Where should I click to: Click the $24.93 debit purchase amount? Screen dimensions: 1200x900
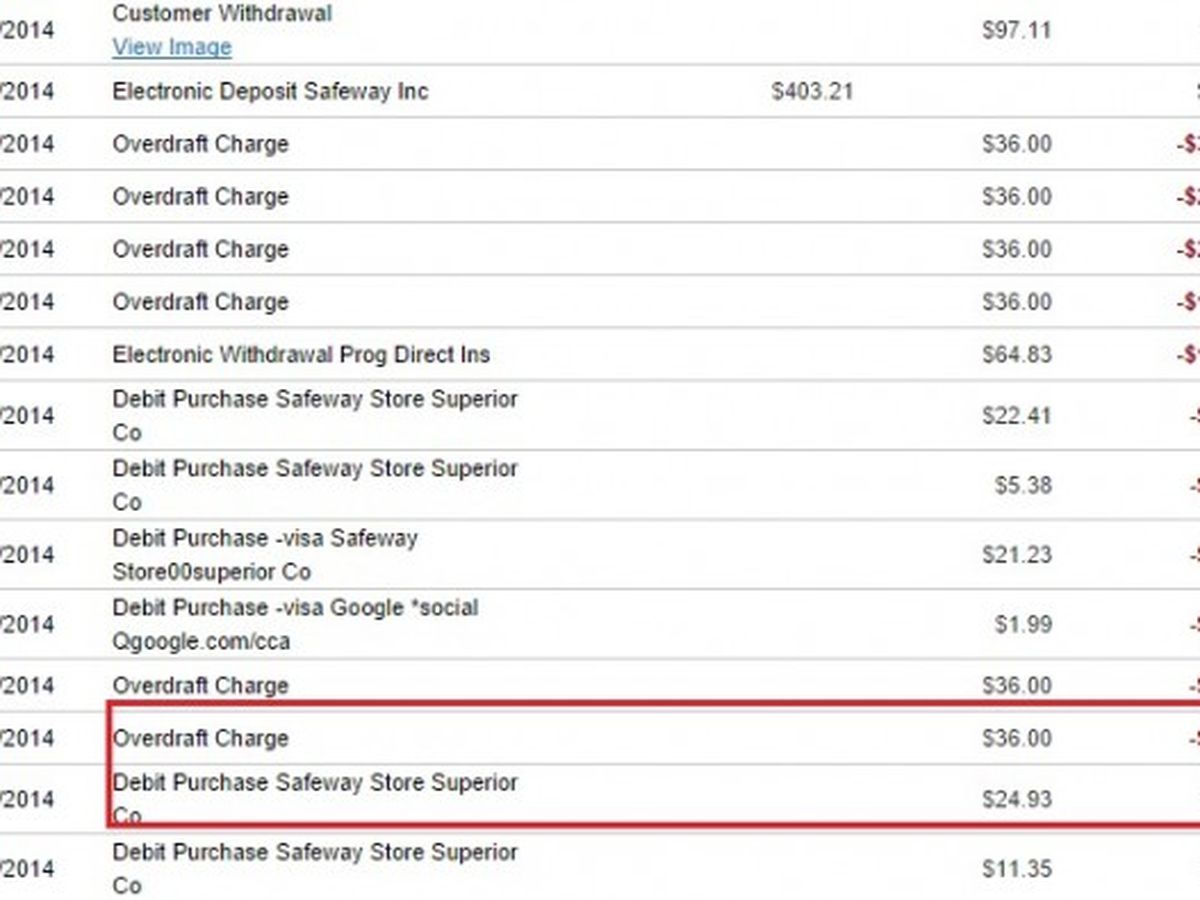pyautogui.click(x=1016, y=800)
